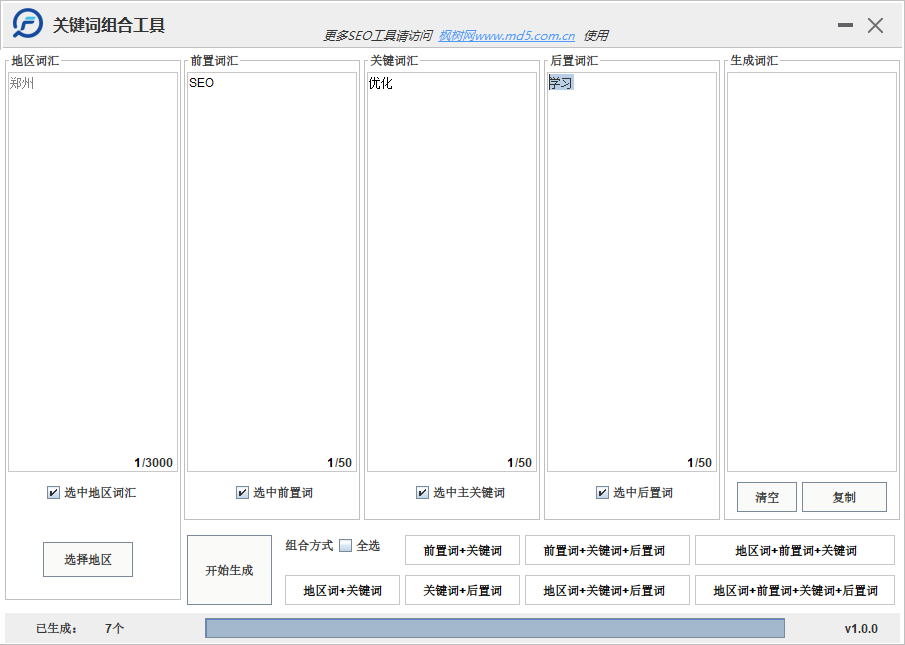The image size is (905, 645).
Task: Click the 选择地区 button
Action: click(88, 559)
